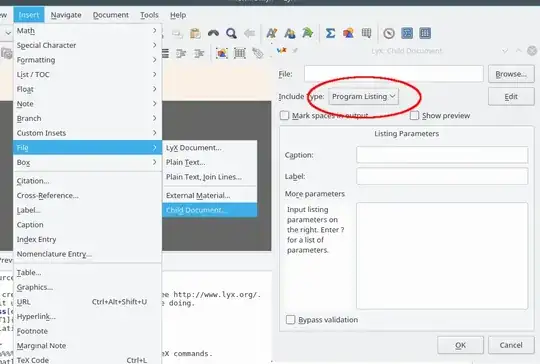Screen dimensions: 540x364
Task: Toggle emphasis text style icon
Action: [x=272, y=33]
